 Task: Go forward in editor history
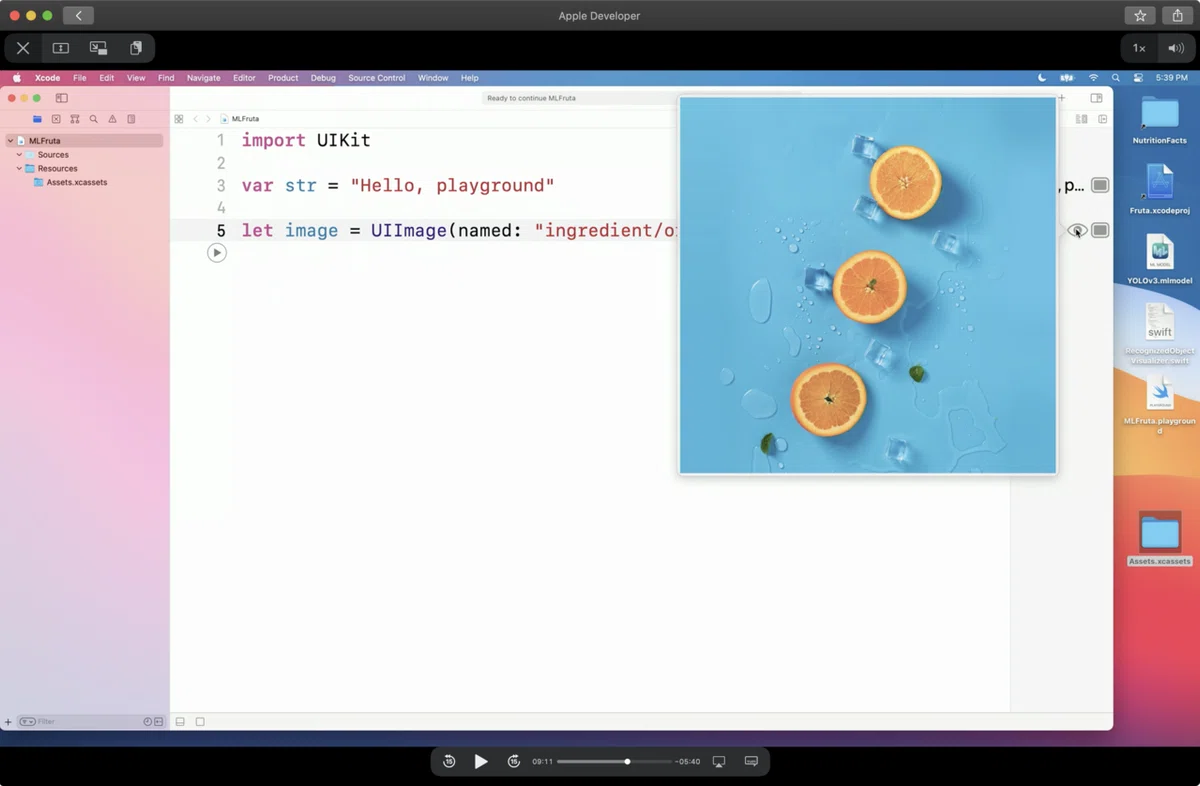coord(208,119)
